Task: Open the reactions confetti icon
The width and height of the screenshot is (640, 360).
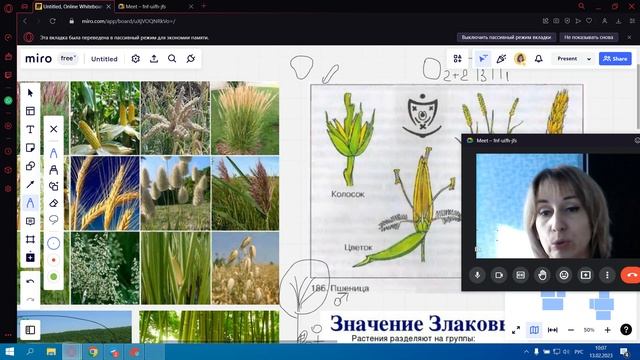Action: [x=501, y=59]
